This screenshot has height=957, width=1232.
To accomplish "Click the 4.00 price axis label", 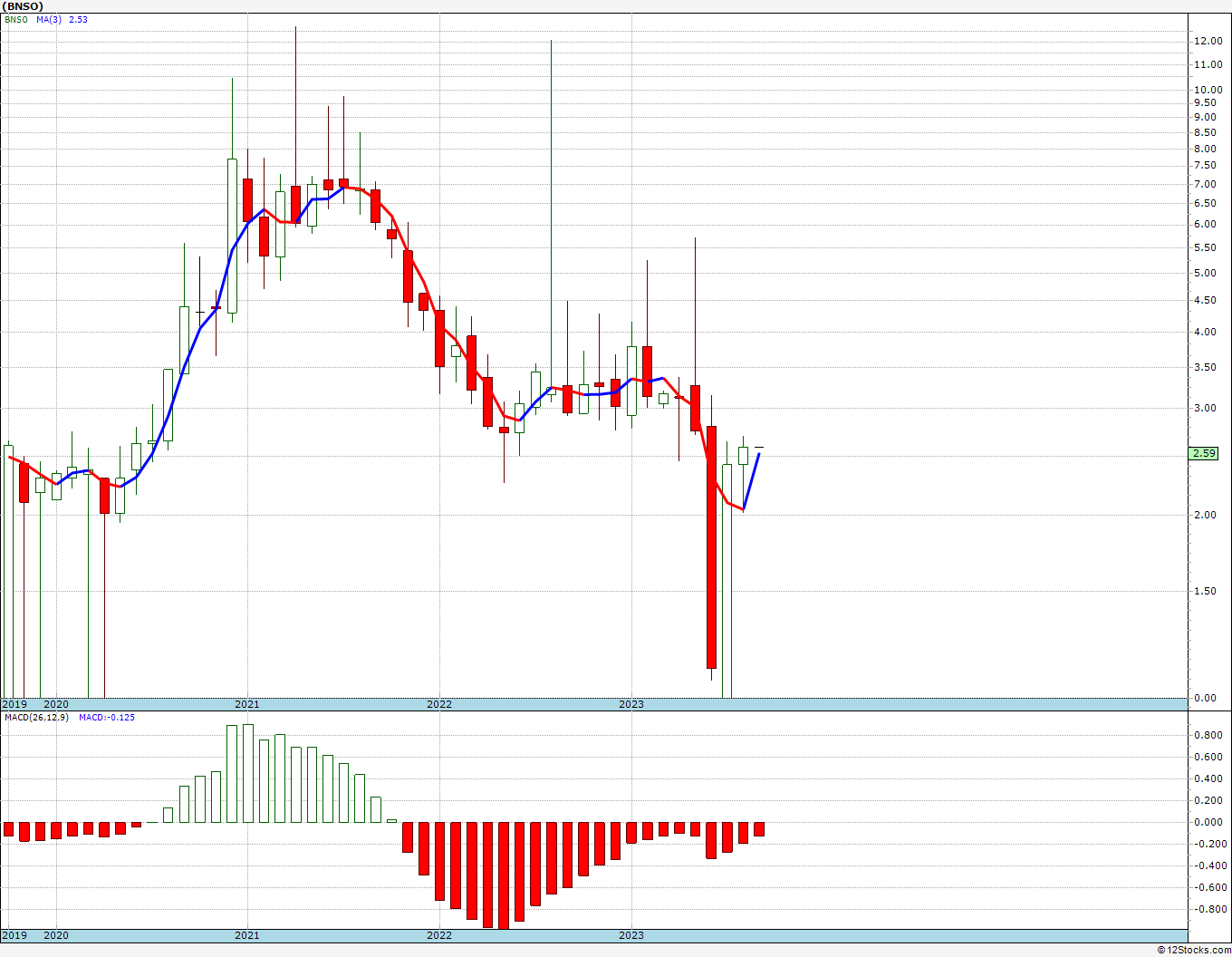I will [1206, 333].
